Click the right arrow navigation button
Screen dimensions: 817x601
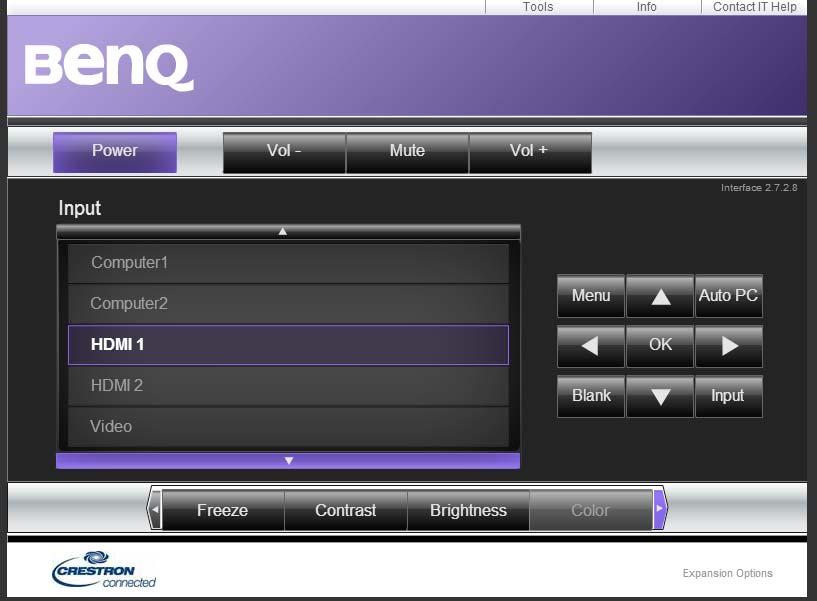pos(729,346)
